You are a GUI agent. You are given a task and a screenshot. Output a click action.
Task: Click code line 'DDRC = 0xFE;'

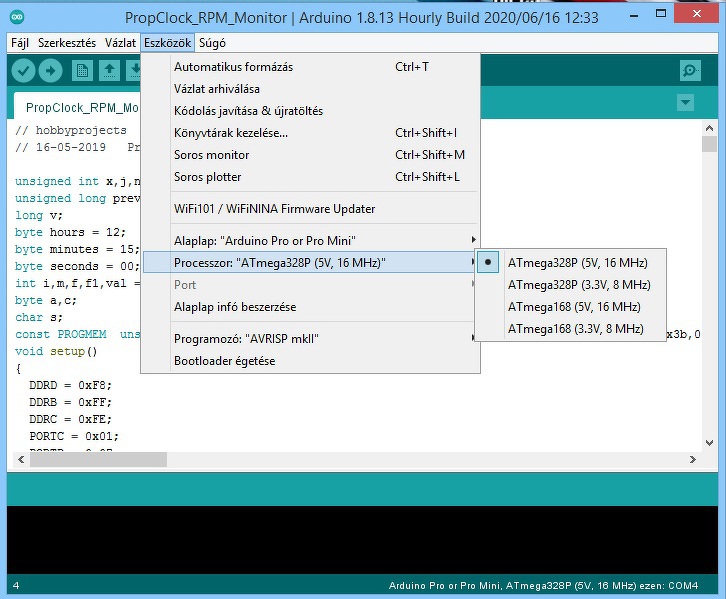point(70,419)
